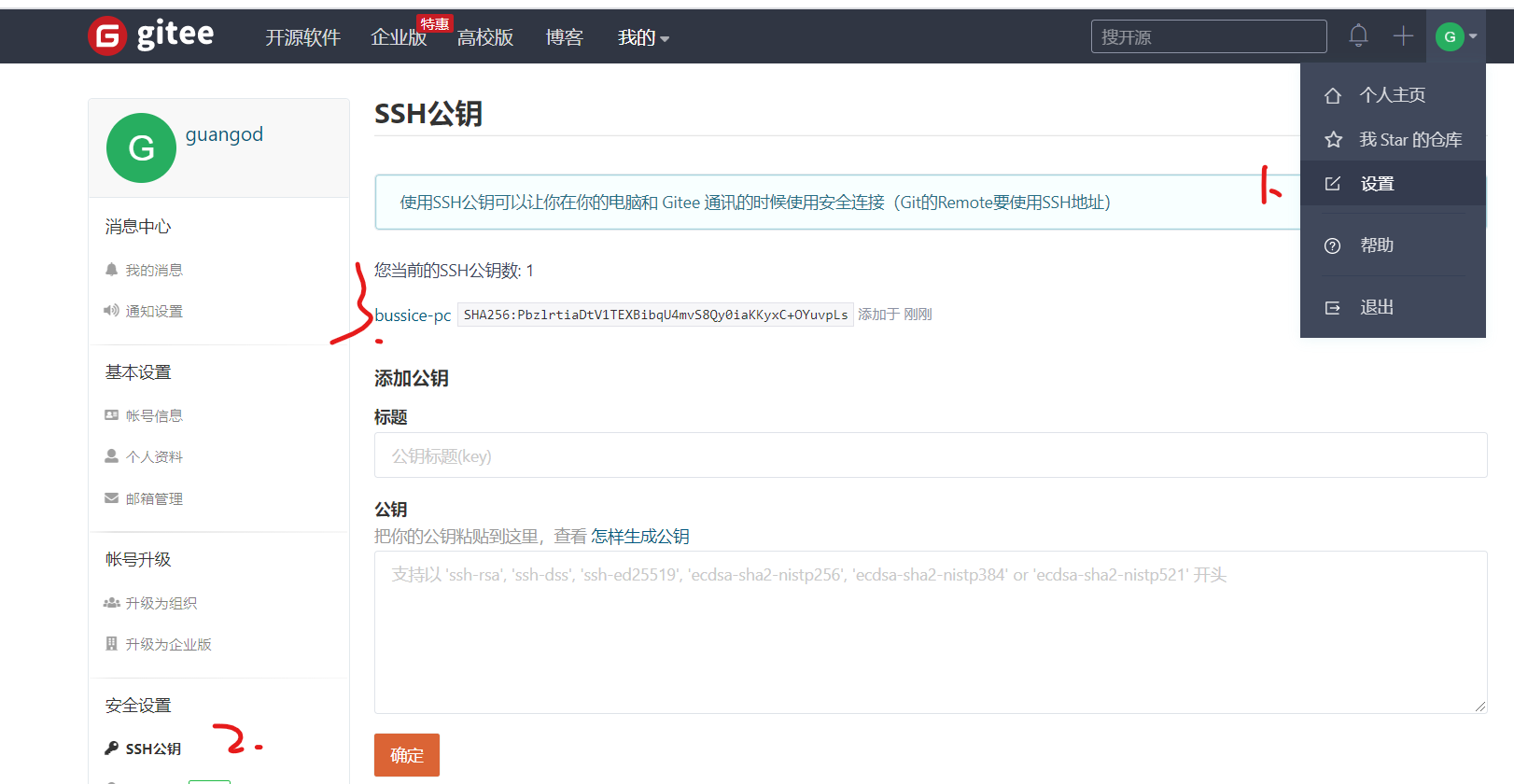
Task: Click the 特惠 badge on 企业版
Action: pos(434,23)
